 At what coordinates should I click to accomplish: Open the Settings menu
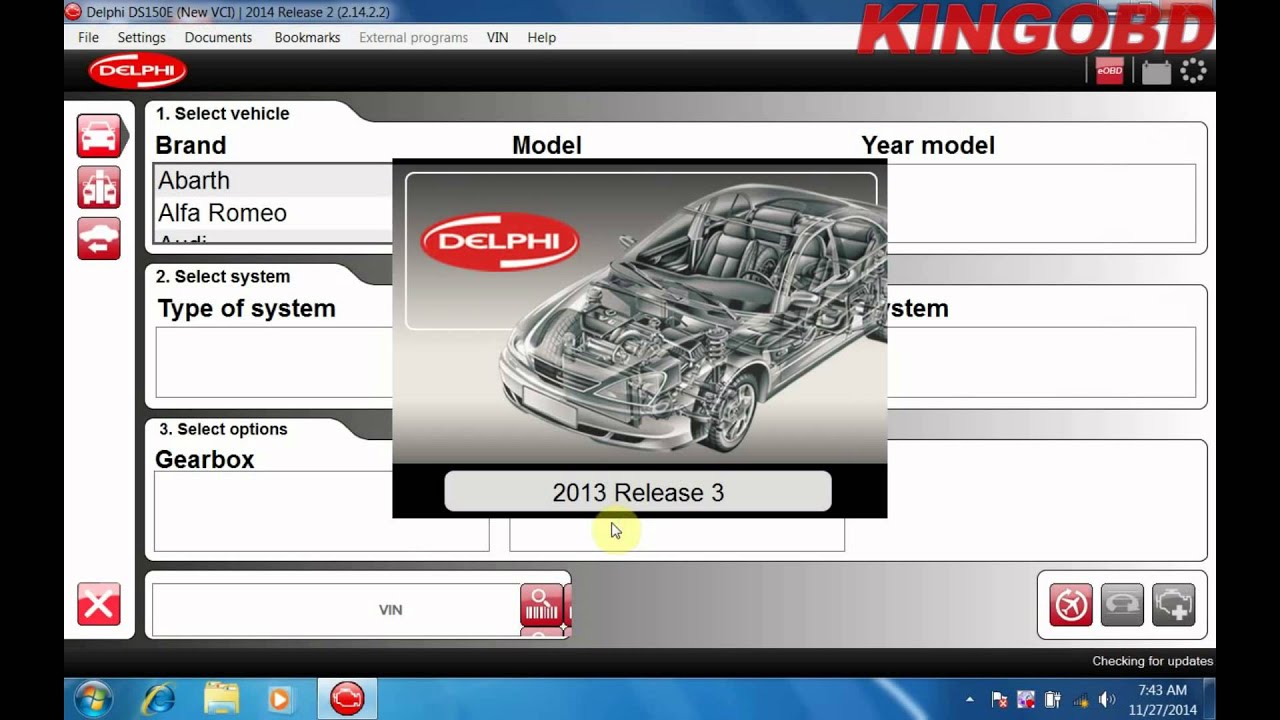(x=142, y=37)
